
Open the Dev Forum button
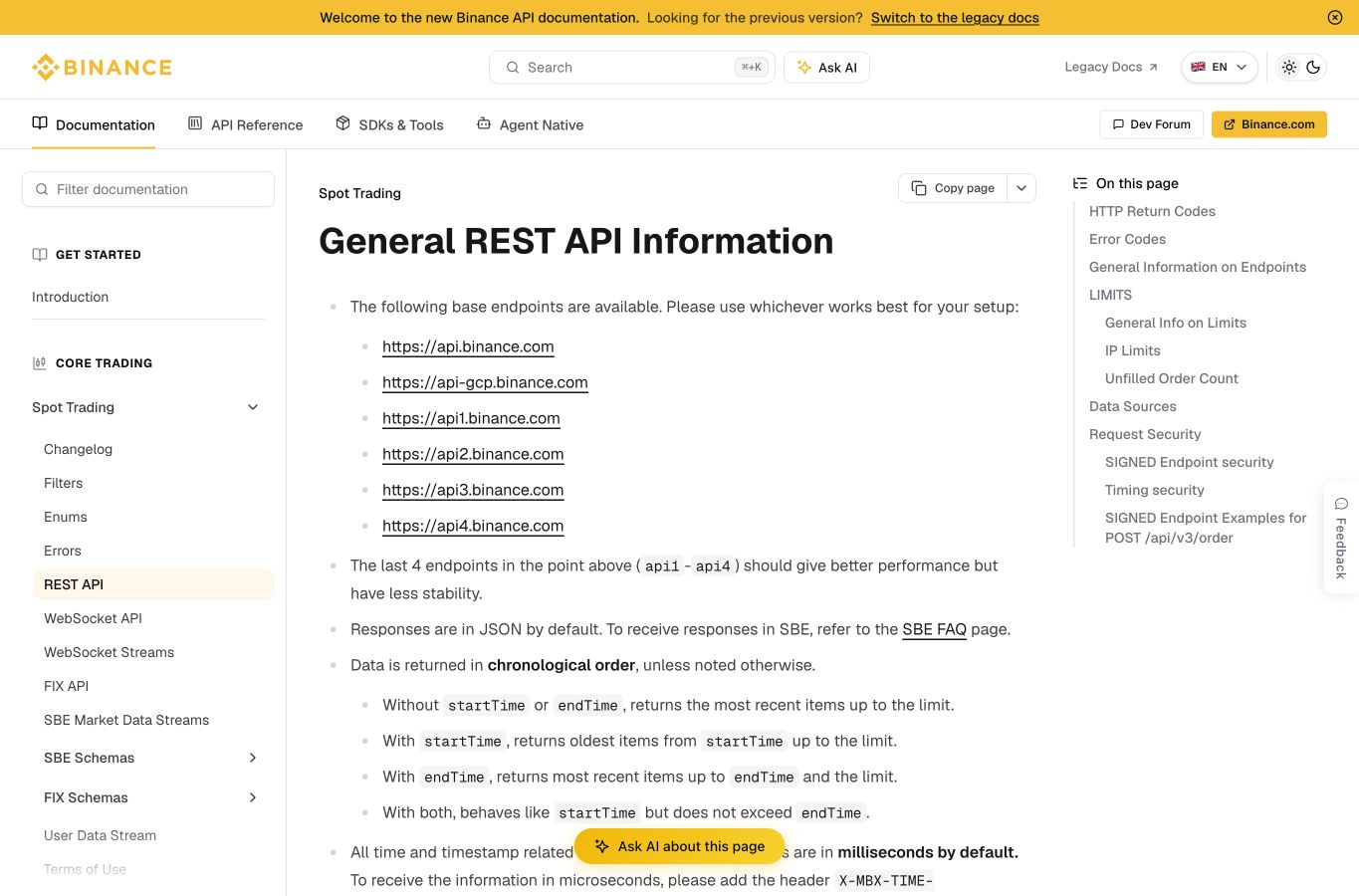click(1152, 124)
